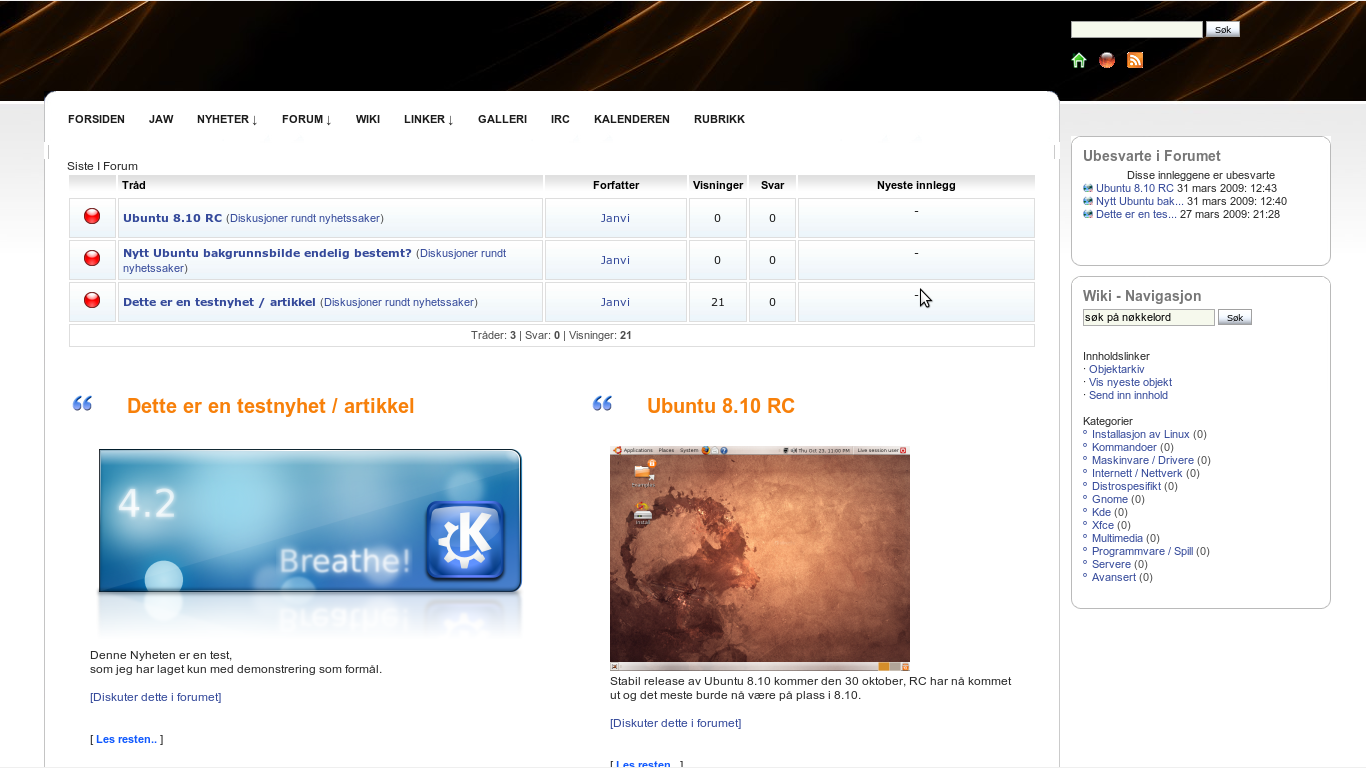Screen dimensions: 1366x768
Task: Open the orange RSS feed icon
Action: pyautogui.click(x=1135, y=60)
